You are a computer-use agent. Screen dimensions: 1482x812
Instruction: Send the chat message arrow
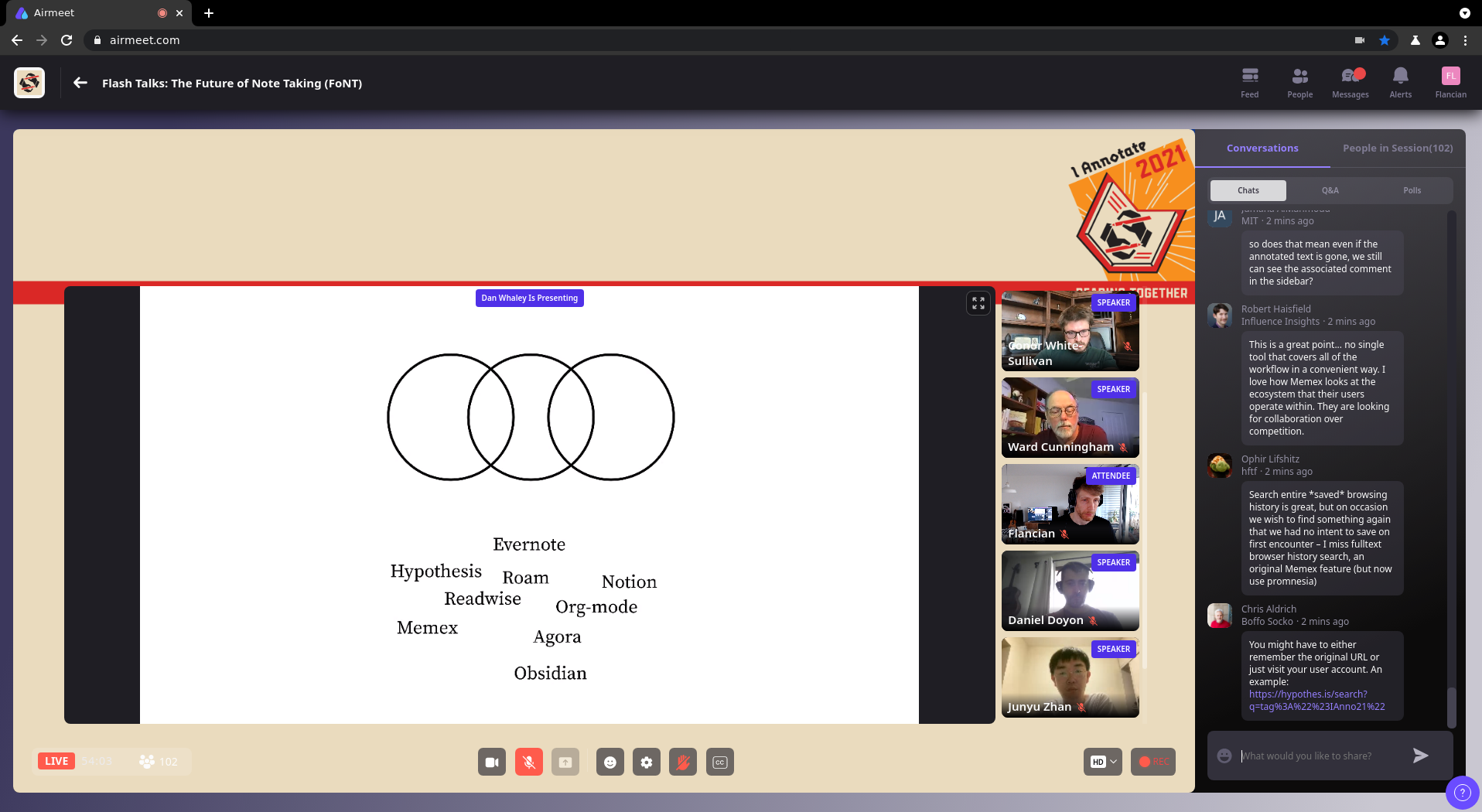[x=1421, y=756]
